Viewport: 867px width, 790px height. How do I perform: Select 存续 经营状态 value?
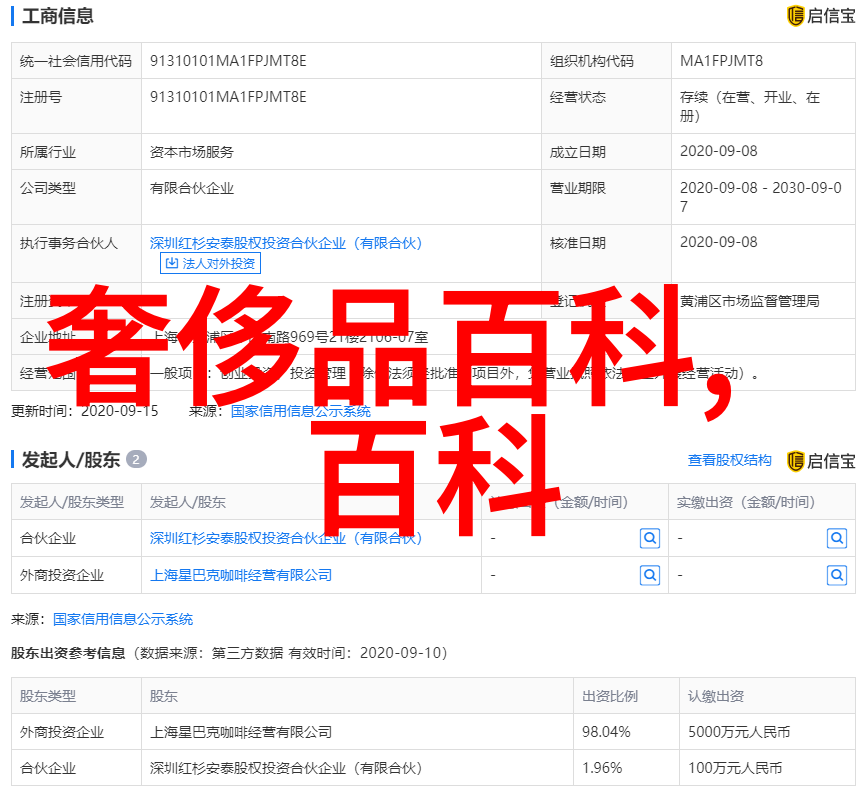pos(750,107)
